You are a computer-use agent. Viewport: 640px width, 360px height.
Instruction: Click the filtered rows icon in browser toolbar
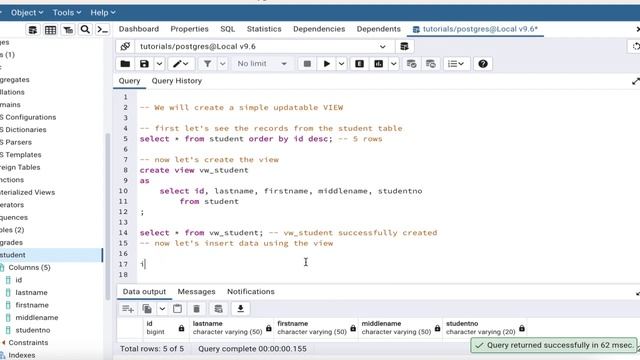click(68, 30)
